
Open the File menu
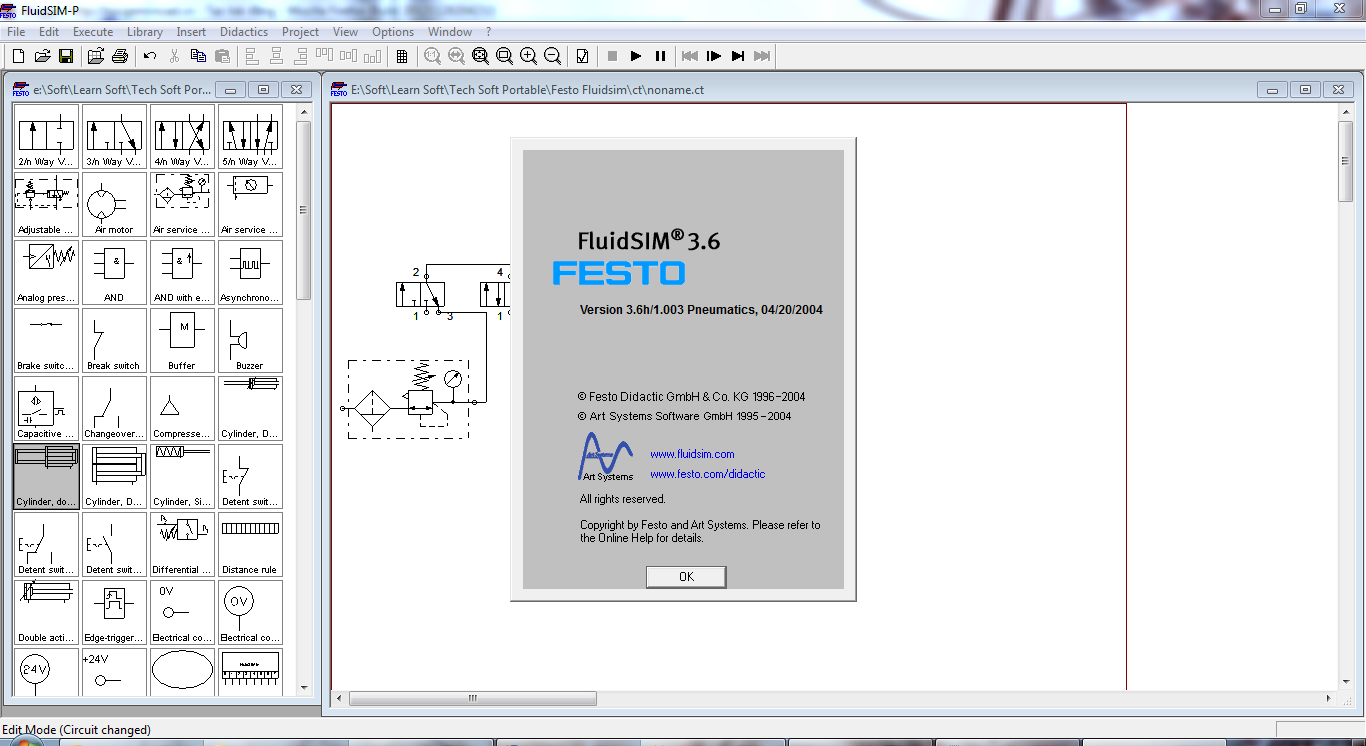tap(16, 32)
